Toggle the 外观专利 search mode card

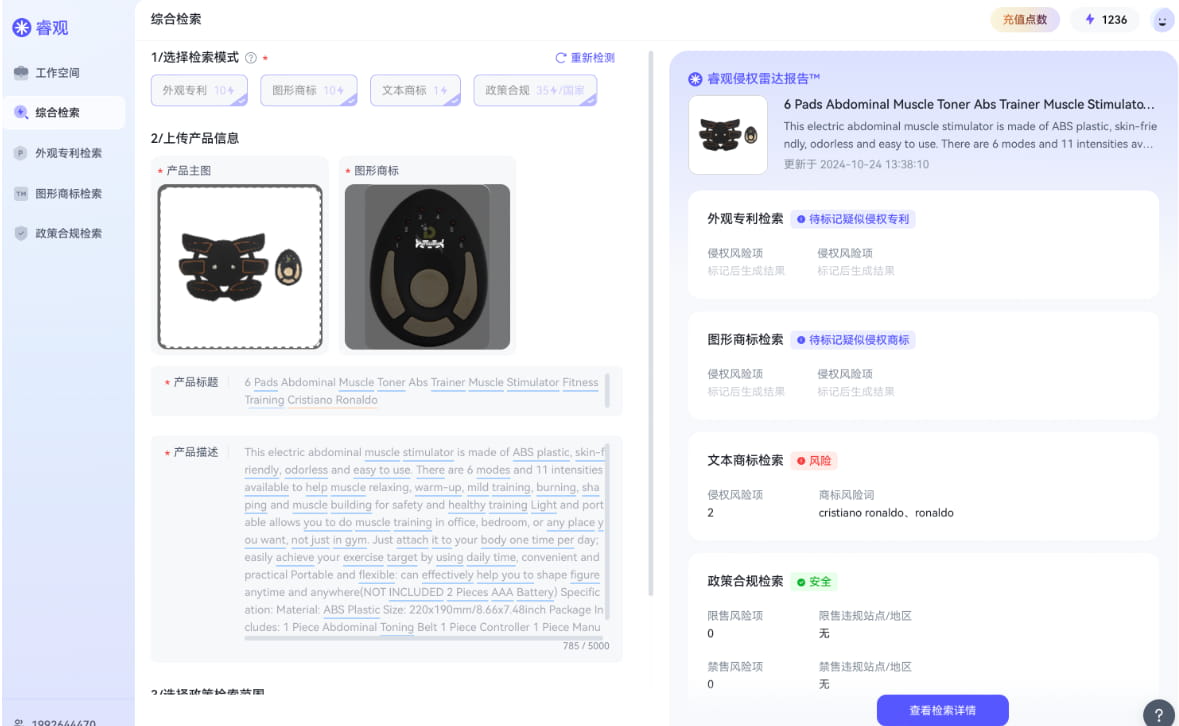pyautogui.click(x=199, y=89)
